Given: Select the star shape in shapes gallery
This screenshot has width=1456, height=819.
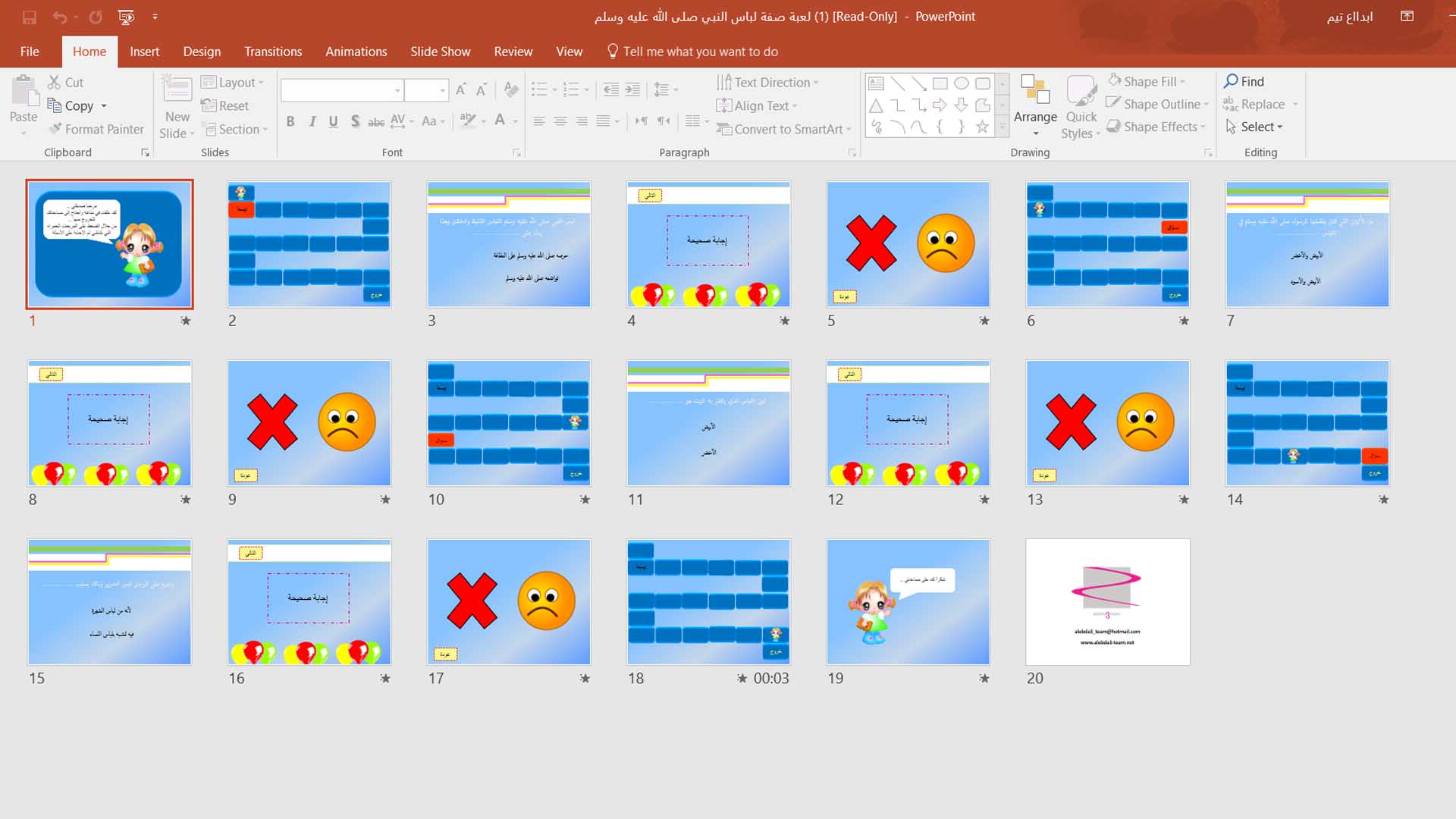Looking at the screenshot, I should coord(982,127).
